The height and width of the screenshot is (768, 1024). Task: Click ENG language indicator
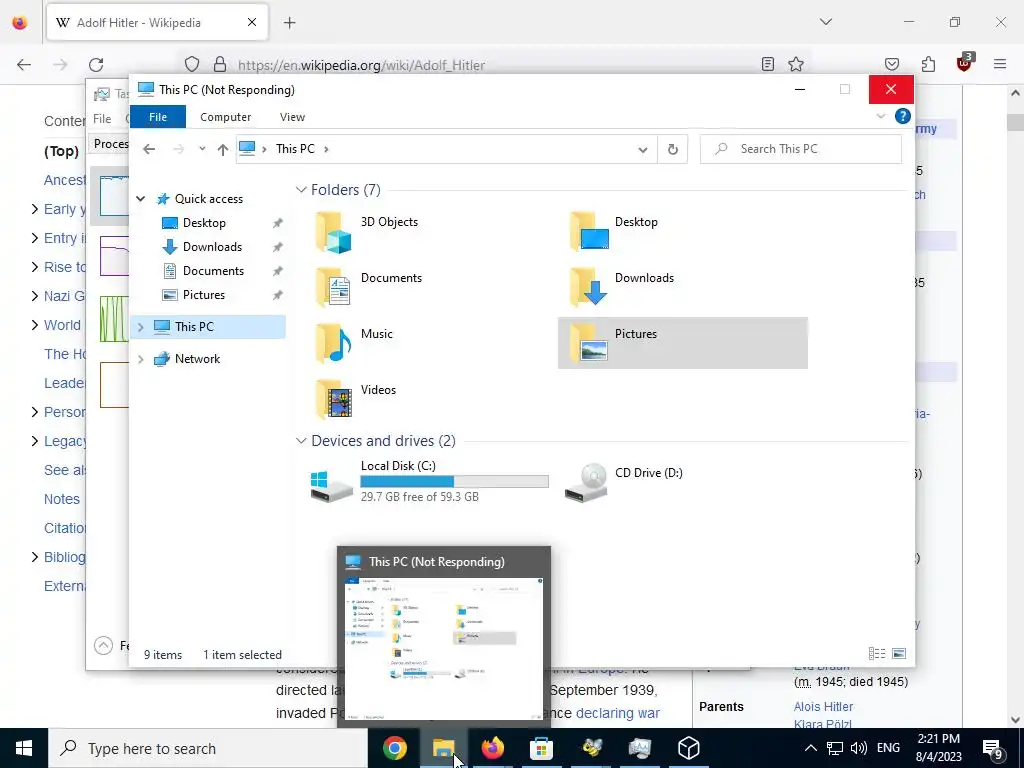[x=888, y=748]
